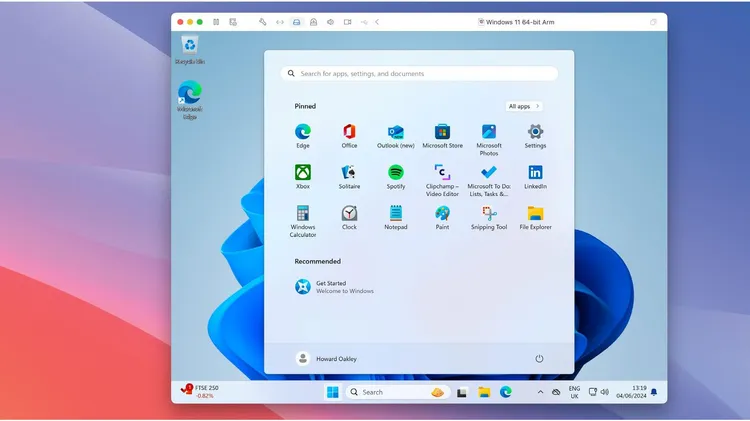The width and height of the screenshot is (750, 421).
Task: Open Get Started recommended item
Action: (x=334, y=287)
